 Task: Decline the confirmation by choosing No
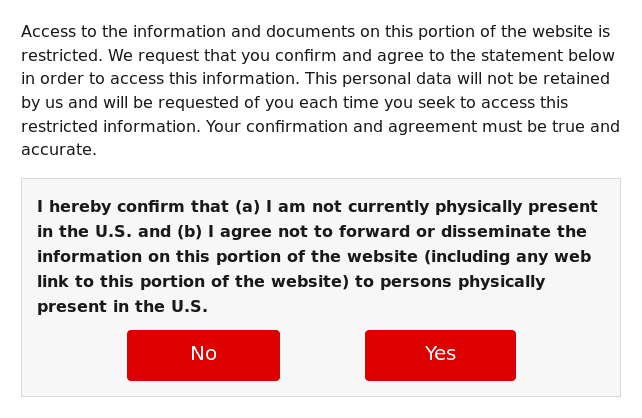tap(203, 355)
